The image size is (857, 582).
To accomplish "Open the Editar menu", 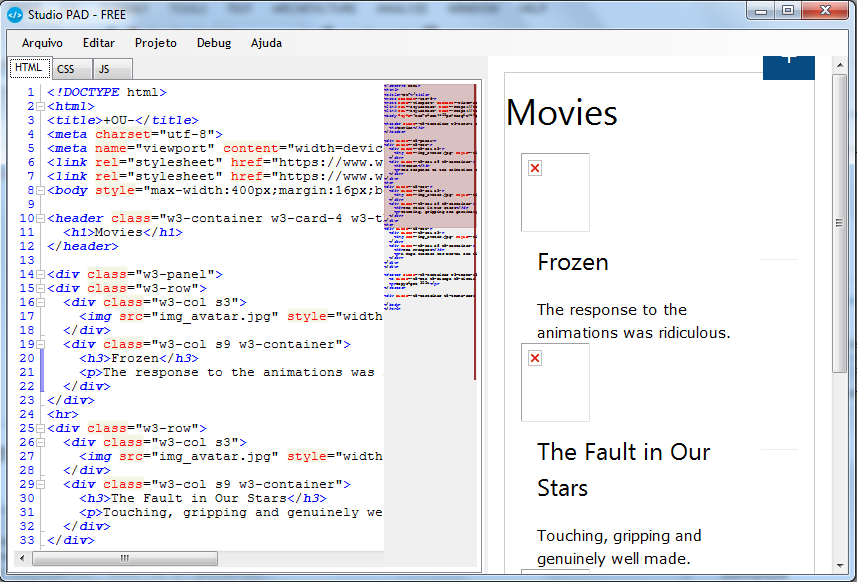I will tap(98, 43).
